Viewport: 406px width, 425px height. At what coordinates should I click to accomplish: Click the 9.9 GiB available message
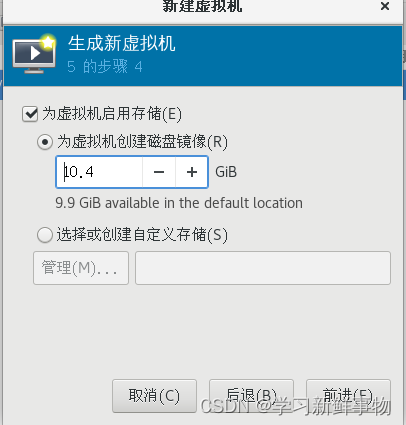click(179, 203)
